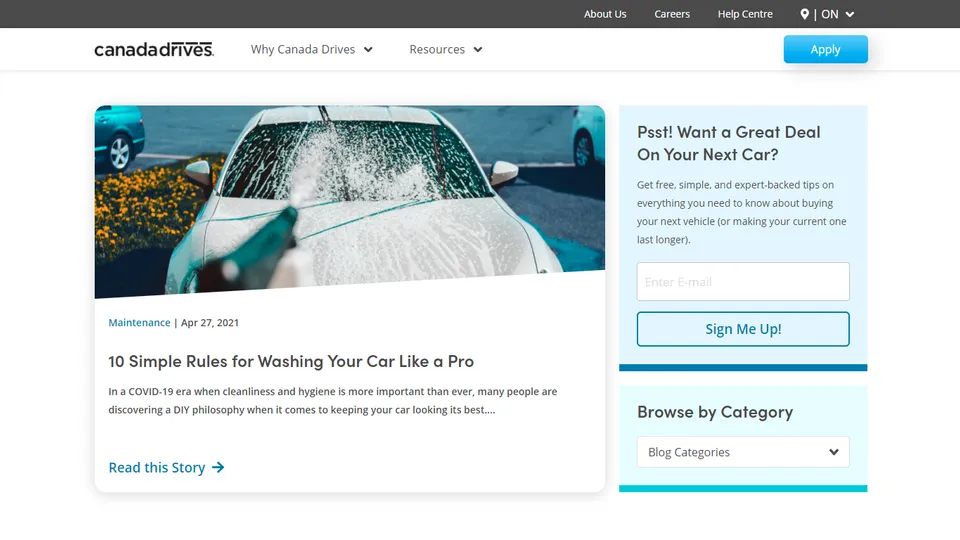Open the Maintenance category link
Viewport: 960px width, 540px height.
click(x=139, y=323)
